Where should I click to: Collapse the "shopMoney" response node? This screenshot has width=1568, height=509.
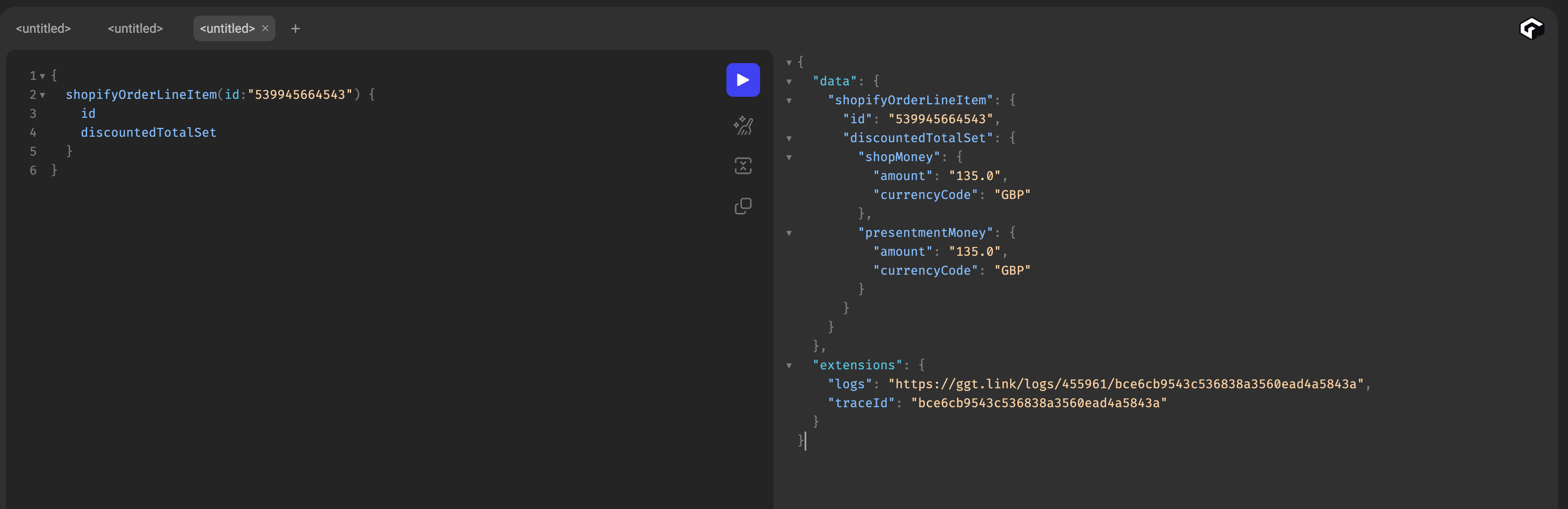pos(789,158)
